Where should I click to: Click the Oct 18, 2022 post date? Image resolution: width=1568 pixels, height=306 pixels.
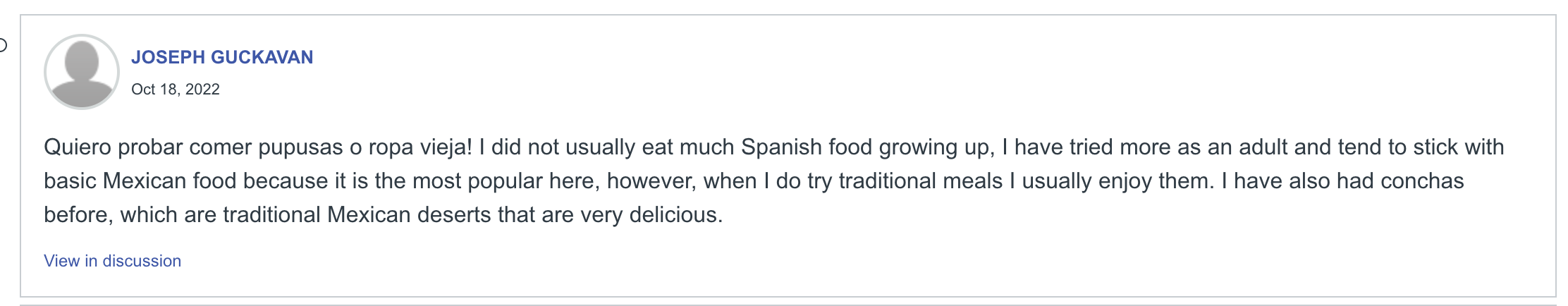coord(176,90)
